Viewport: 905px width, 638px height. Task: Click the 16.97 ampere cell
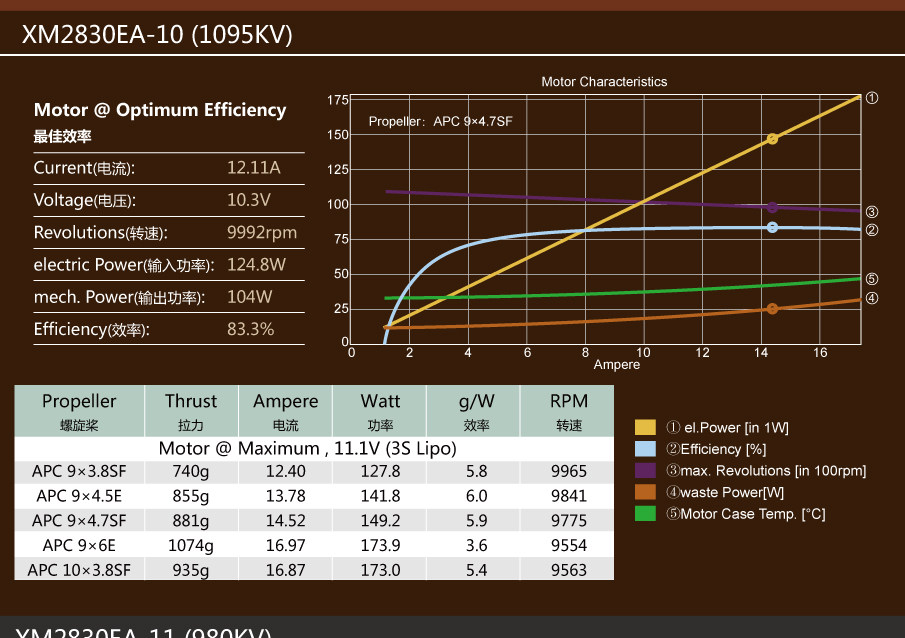286,546
